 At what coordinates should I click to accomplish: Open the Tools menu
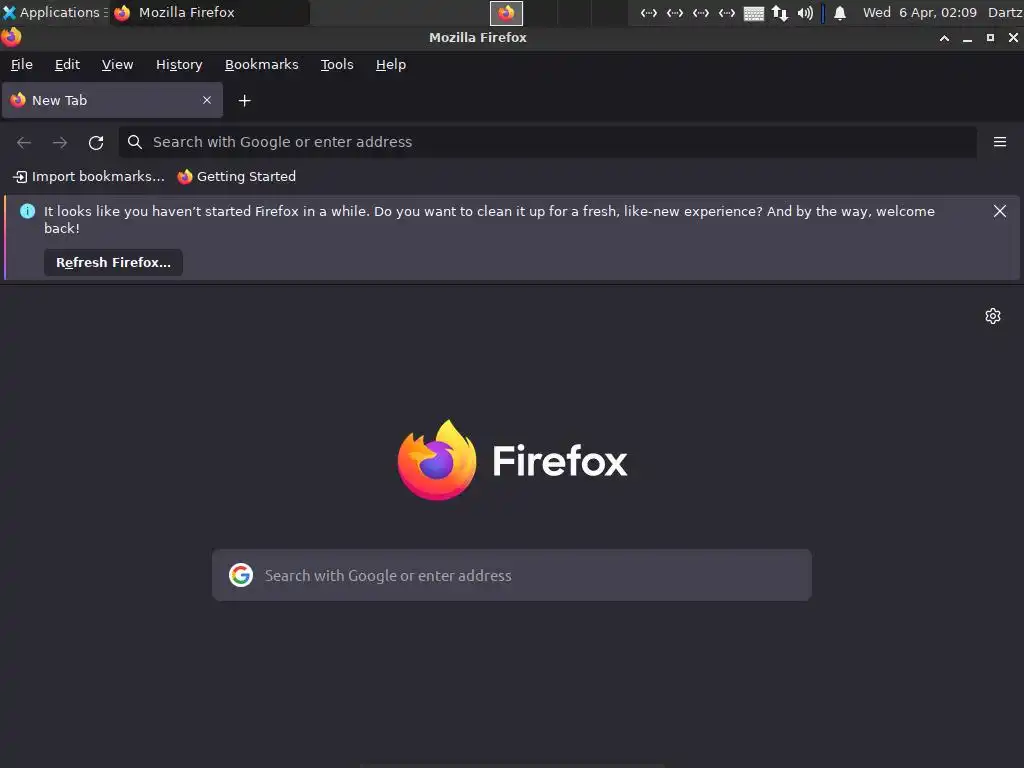337,65
